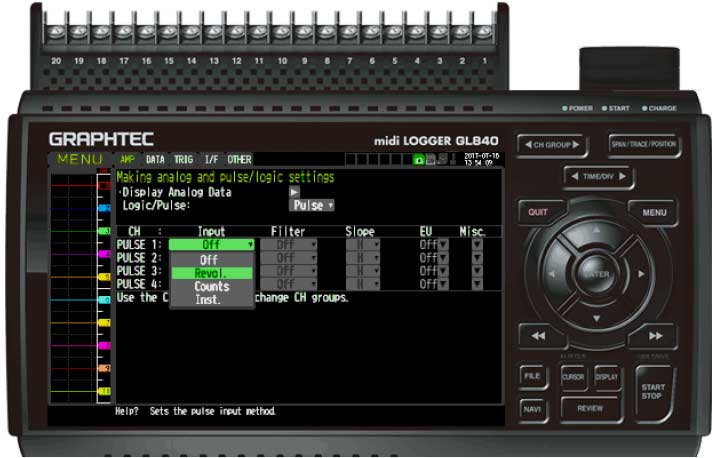Click the down arrow direction key

click(x=596, y=319)
